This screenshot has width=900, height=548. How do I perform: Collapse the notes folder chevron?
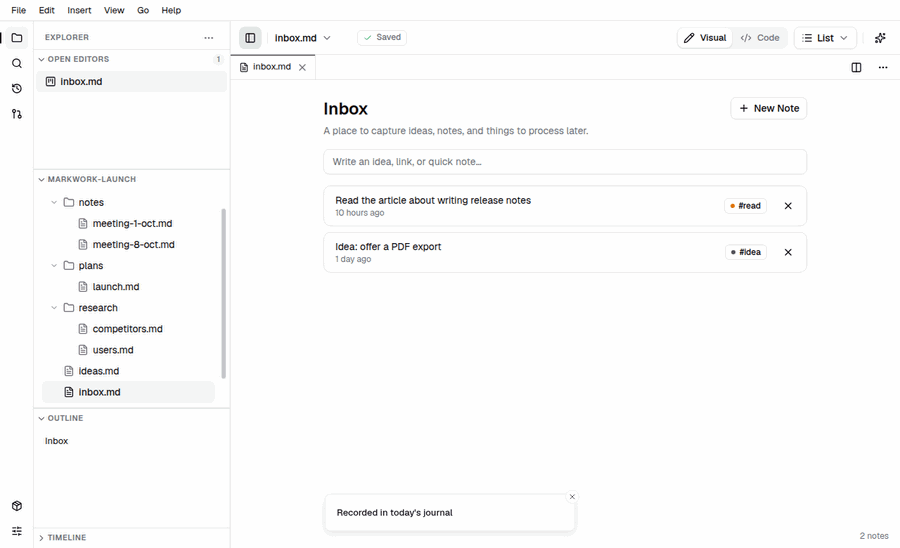[x=54, y=202]
